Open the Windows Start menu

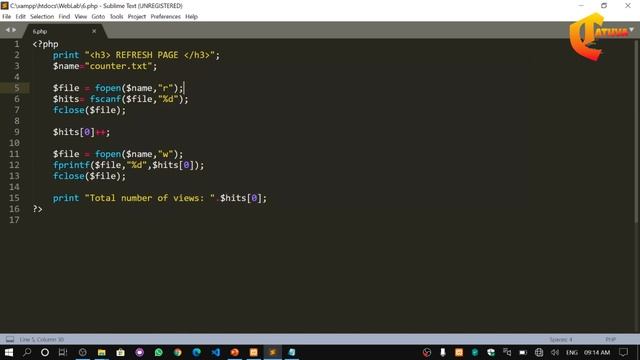pos(8,352)
